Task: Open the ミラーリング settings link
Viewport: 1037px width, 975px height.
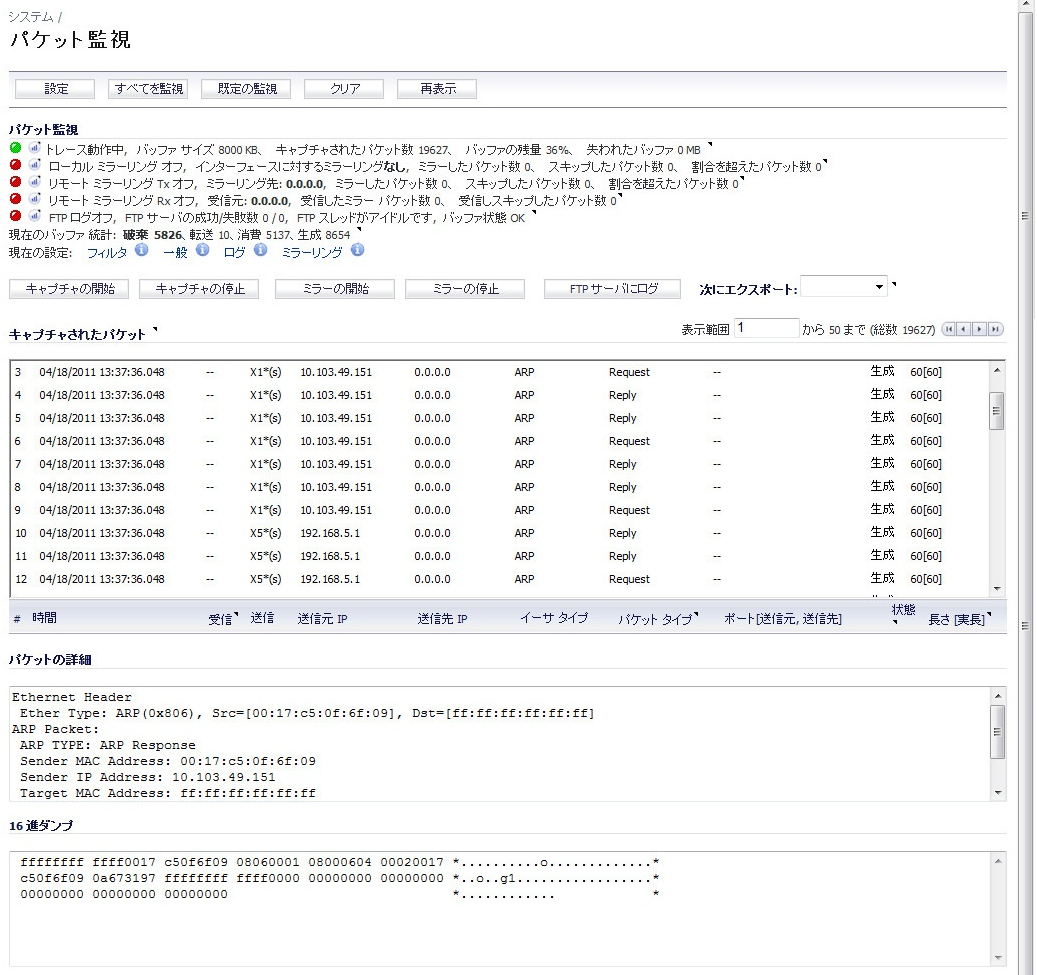Action: (x=312, y=253)
